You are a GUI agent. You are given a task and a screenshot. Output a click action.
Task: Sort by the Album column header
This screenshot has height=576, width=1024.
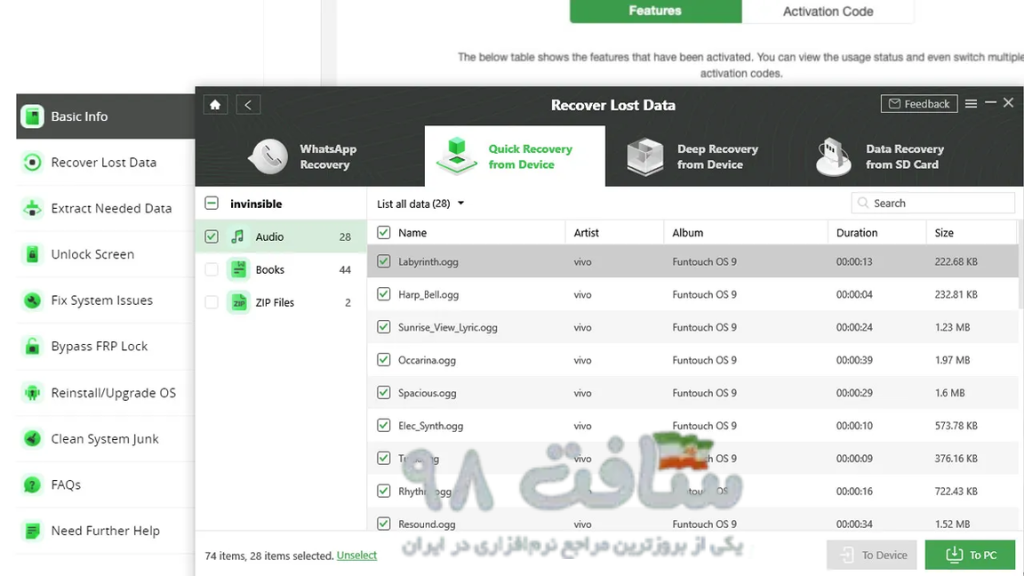pyautogui.click(x=688, y=232)
